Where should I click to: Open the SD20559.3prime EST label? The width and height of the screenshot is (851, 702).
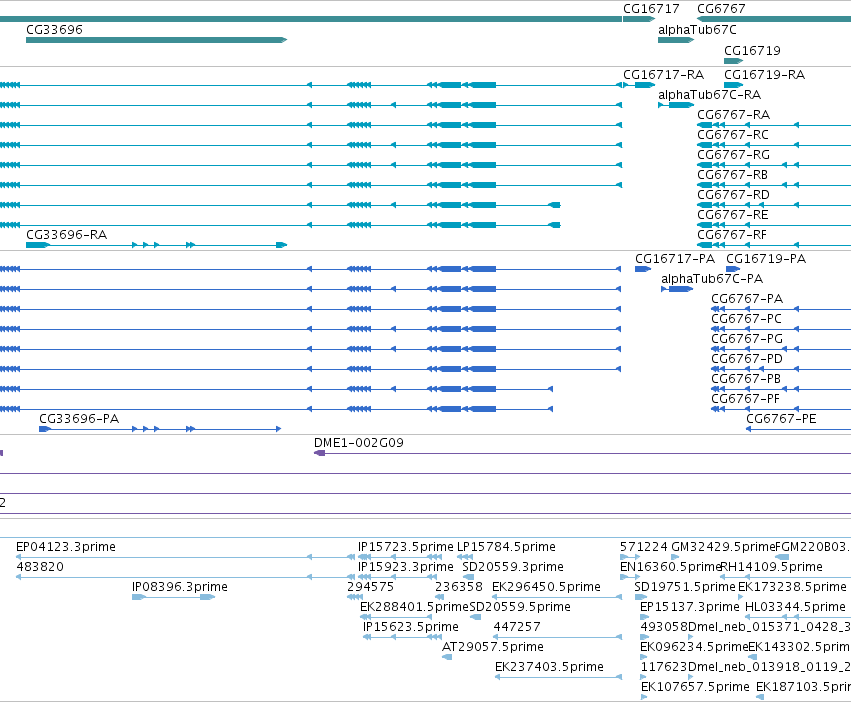[513, 567]
